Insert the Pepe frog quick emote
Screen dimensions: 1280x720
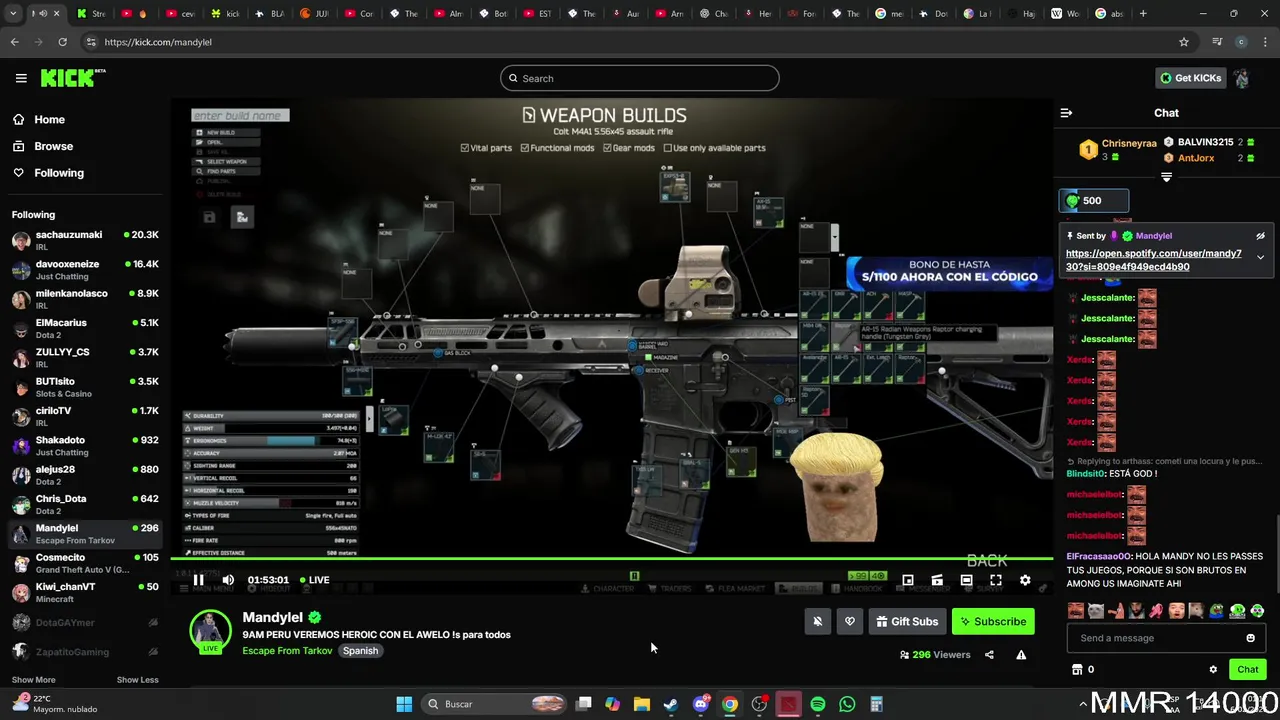pos(1216,611)
